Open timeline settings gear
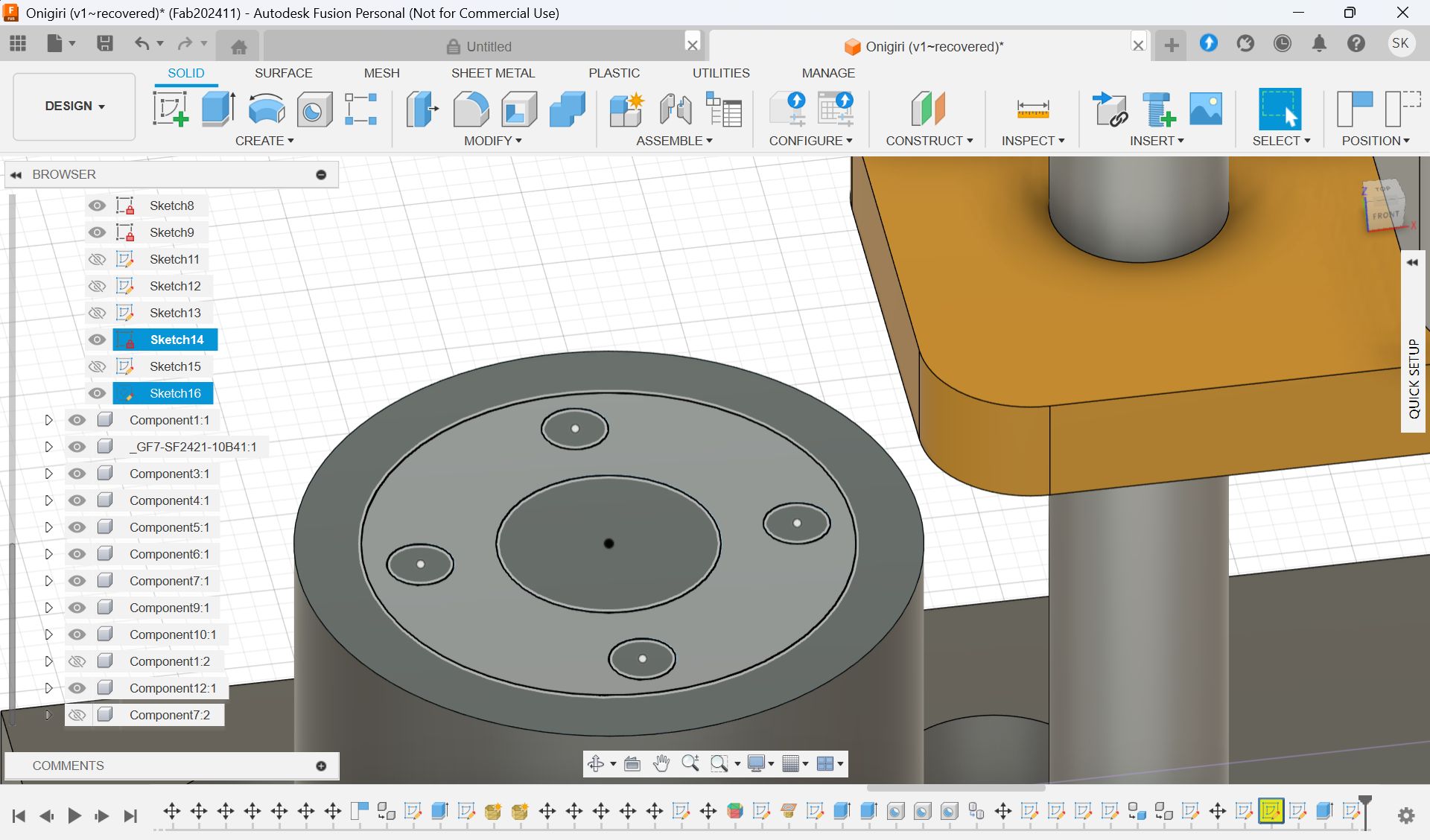The width and height of the screenshot is (1430, 840). point(1406,815)
